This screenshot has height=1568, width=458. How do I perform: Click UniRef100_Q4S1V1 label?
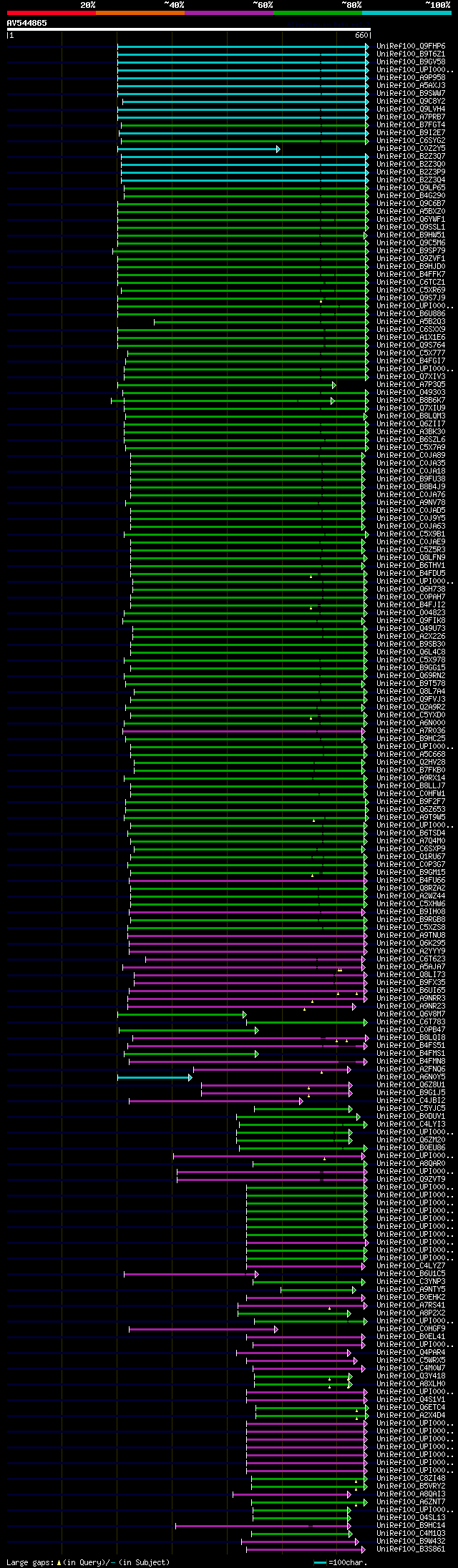coord(411,1400)
